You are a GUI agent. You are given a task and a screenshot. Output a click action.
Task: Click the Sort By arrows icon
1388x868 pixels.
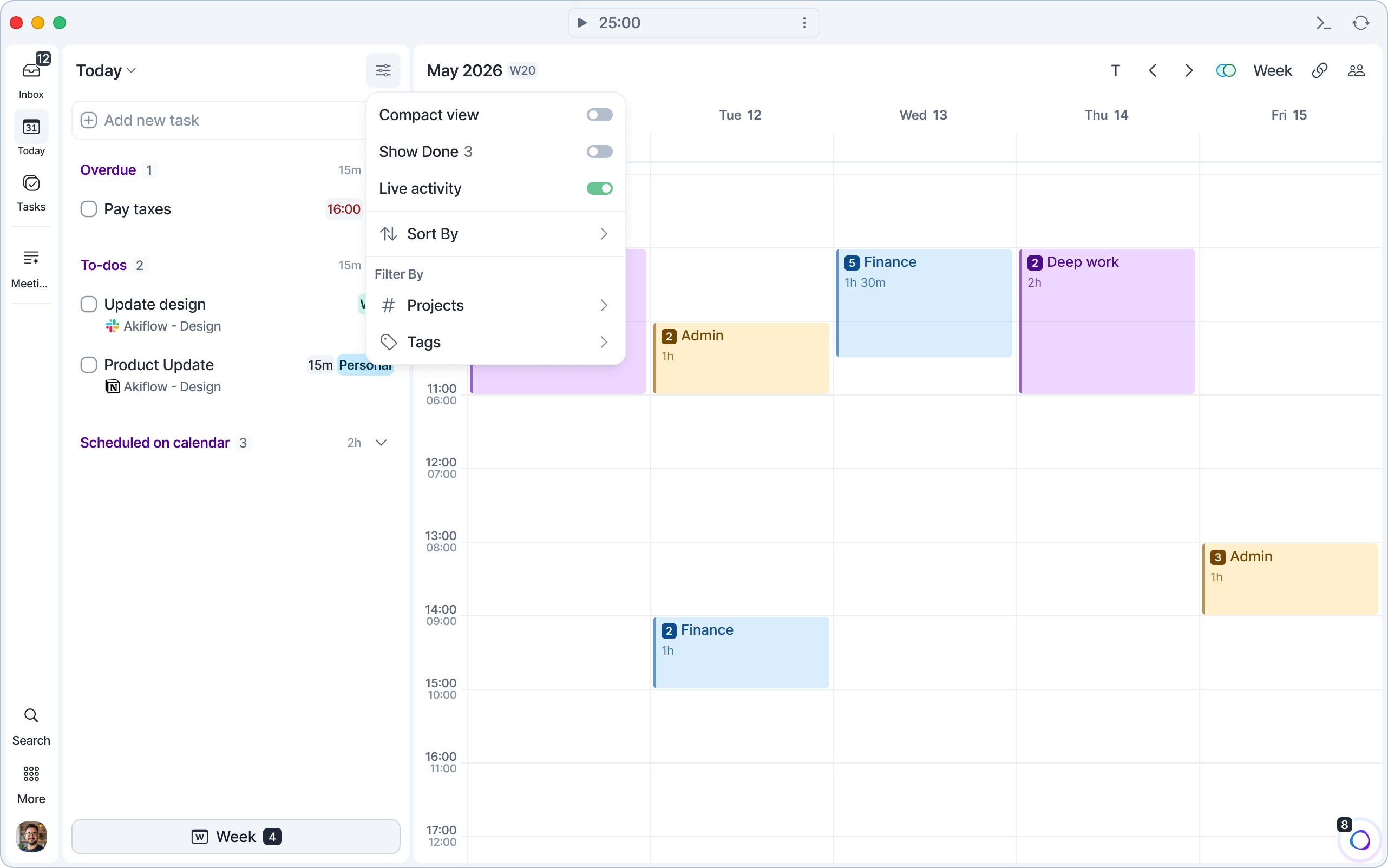pos(389,234)
